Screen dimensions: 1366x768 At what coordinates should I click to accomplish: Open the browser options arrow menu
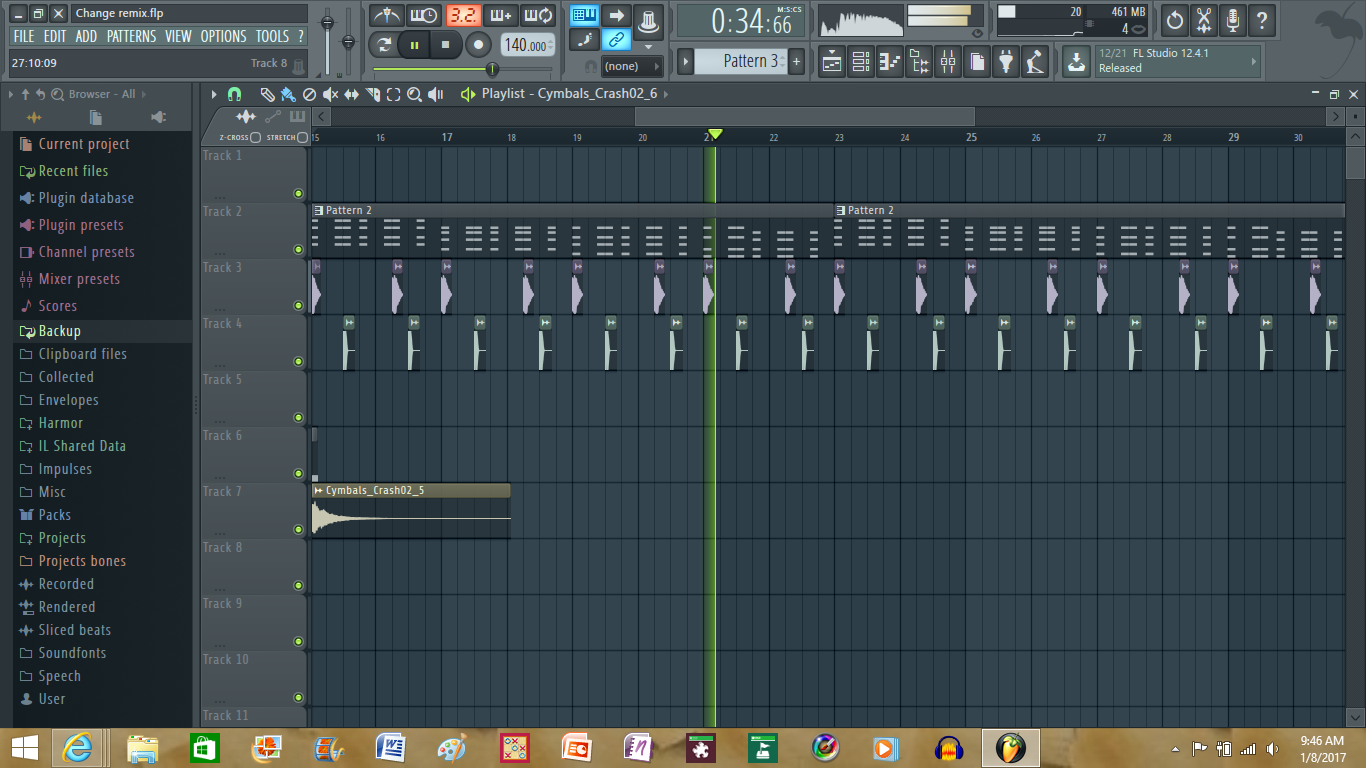(x=12, y=94)
